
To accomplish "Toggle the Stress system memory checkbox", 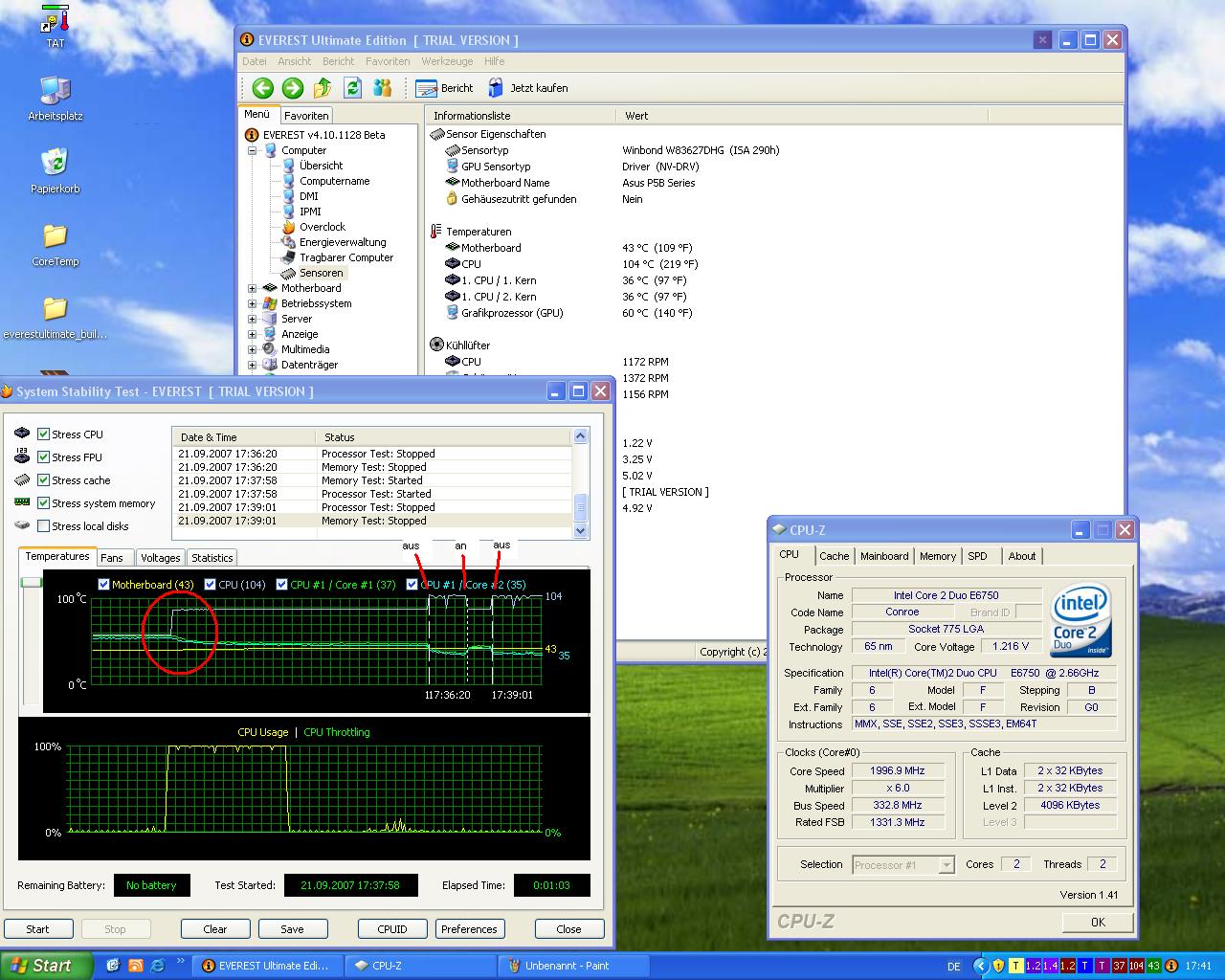I will pos(43,503).
